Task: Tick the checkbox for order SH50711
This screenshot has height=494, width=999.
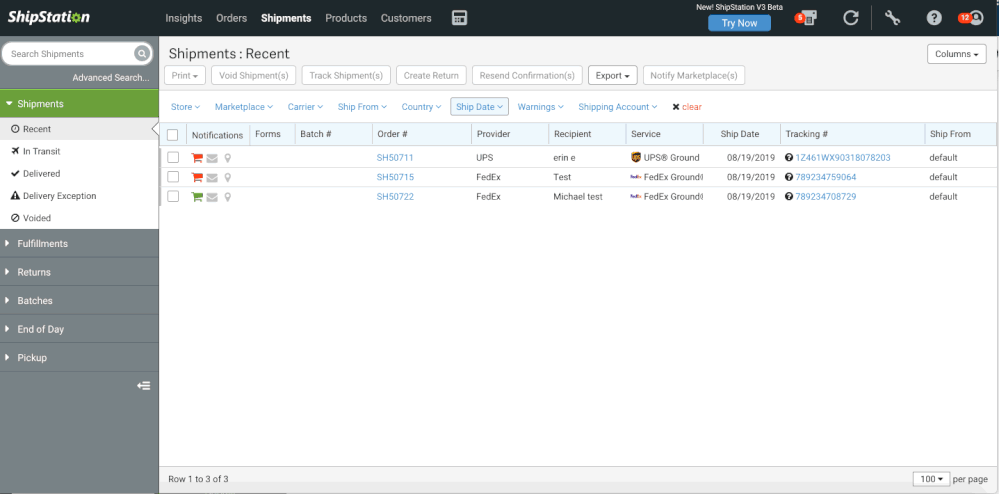Action: (x=173, y=158)
